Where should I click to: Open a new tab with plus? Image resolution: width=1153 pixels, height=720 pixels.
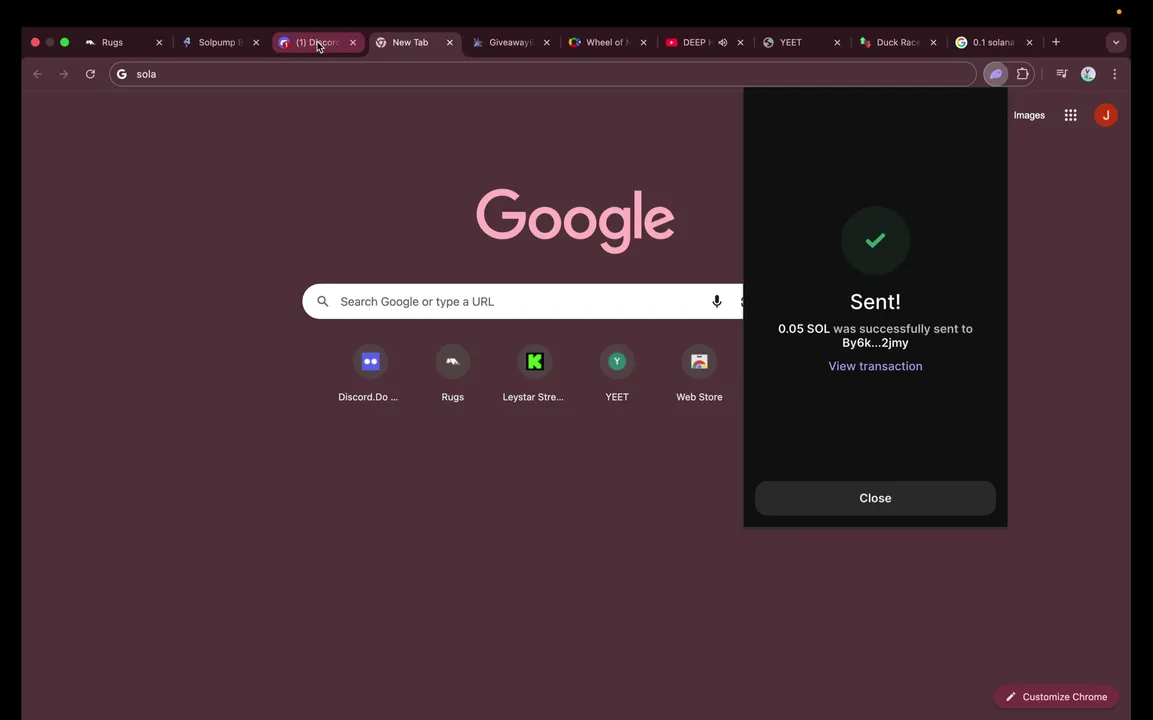tap(1056, 42)
